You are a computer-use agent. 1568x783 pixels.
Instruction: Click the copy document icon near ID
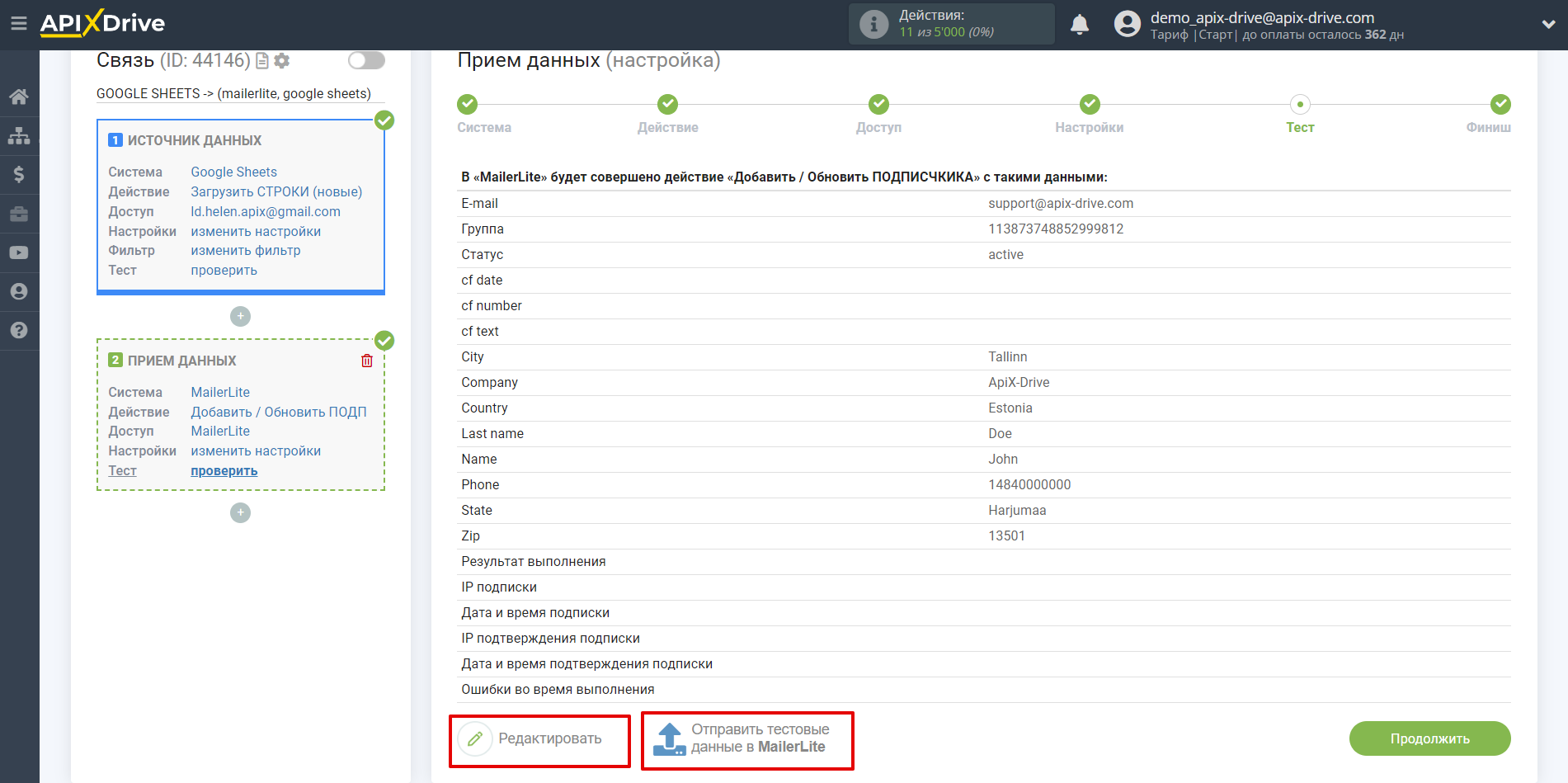pos(262,60)
